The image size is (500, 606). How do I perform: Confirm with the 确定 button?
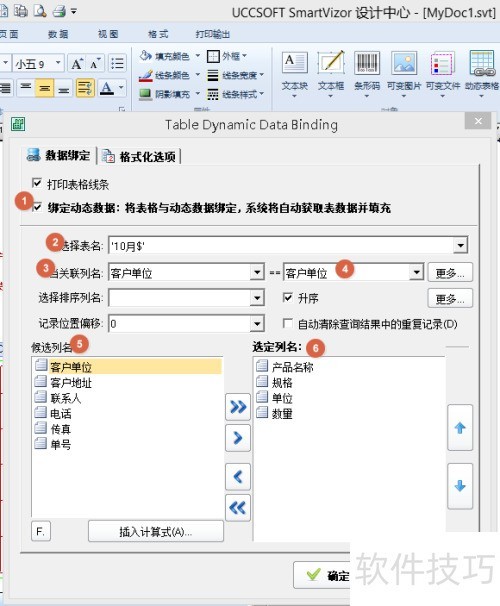323,575
